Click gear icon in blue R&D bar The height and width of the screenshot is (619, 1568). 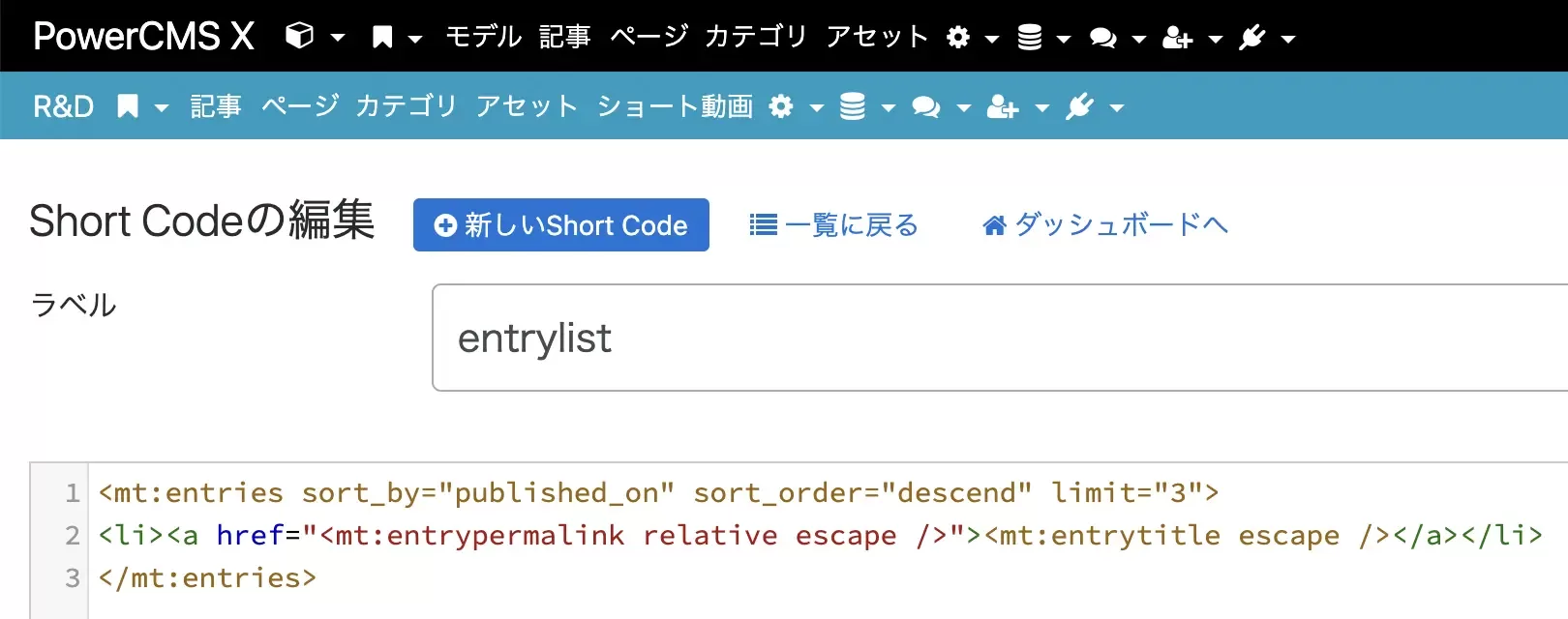click(781, 106)
